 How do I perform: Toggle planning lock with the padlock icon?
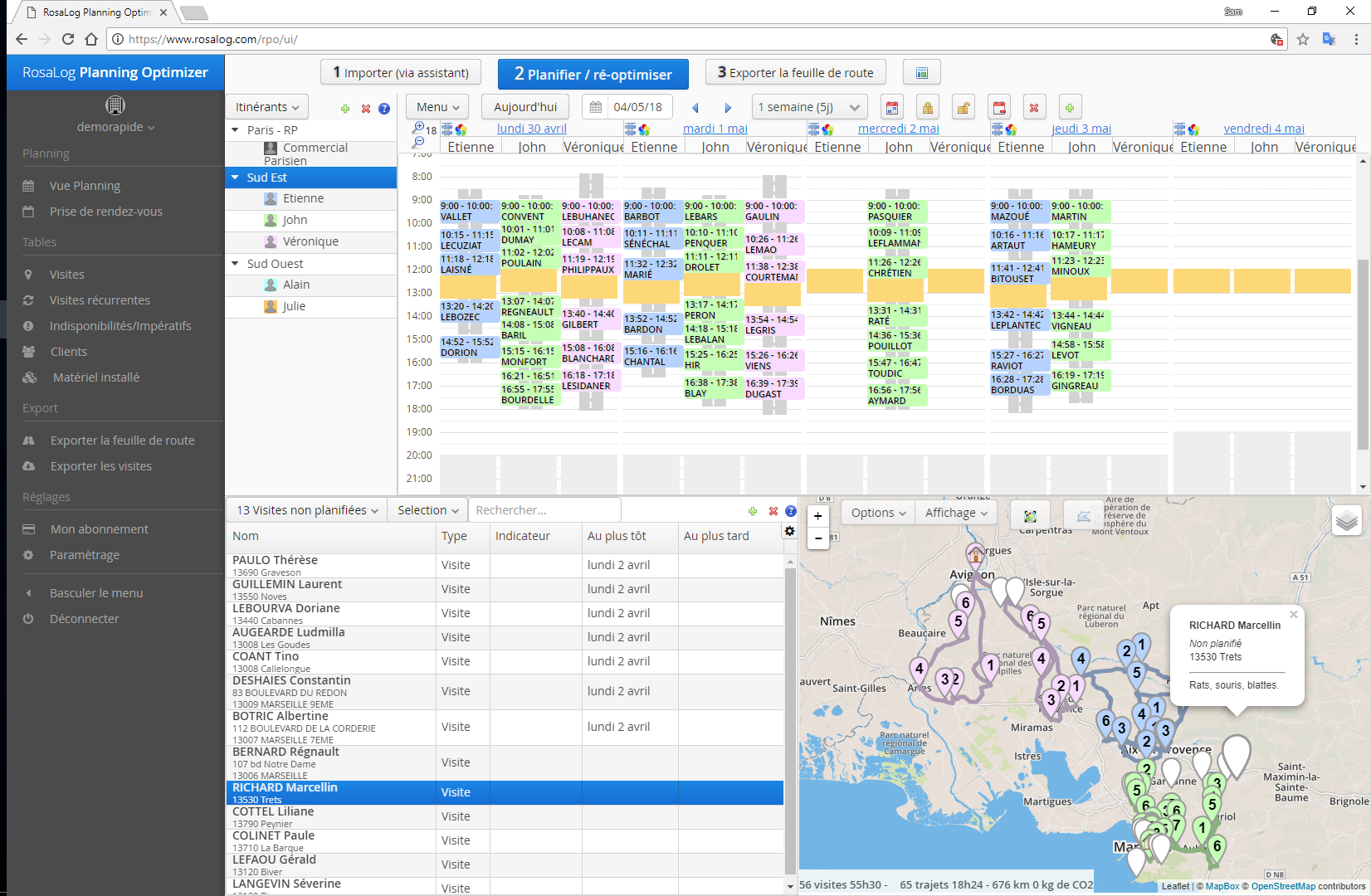[927, 107]
